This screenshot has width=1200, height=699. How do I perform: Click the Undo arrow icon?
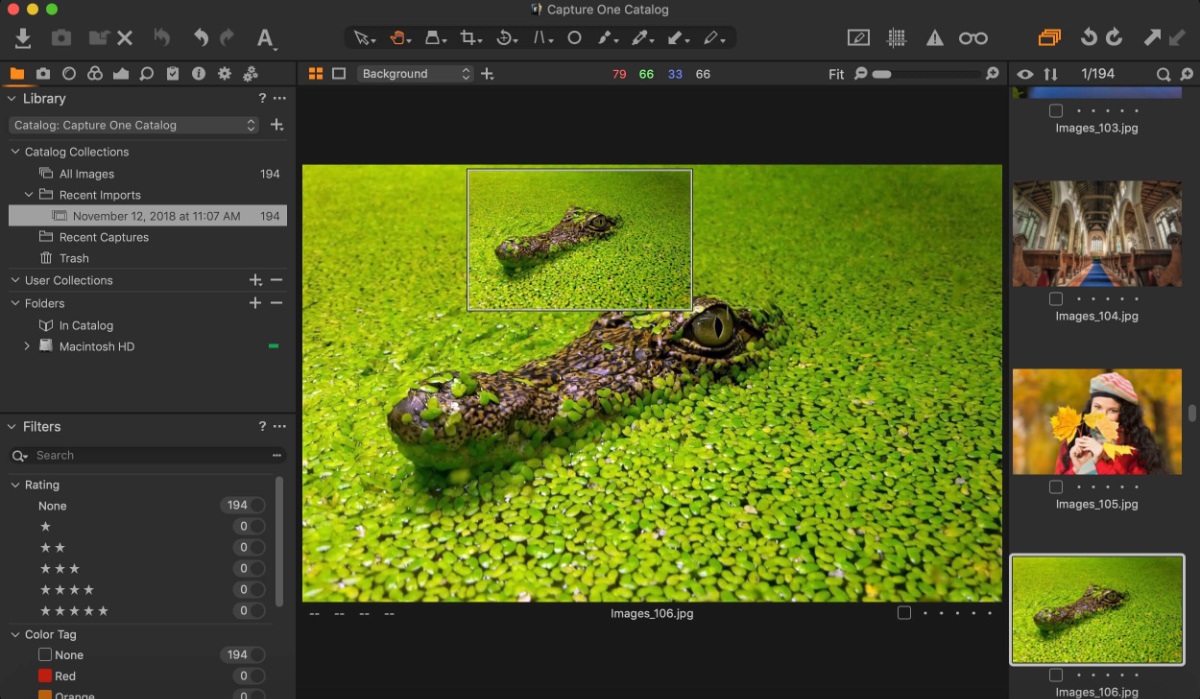pyautogui.click(x=200, y=38)
